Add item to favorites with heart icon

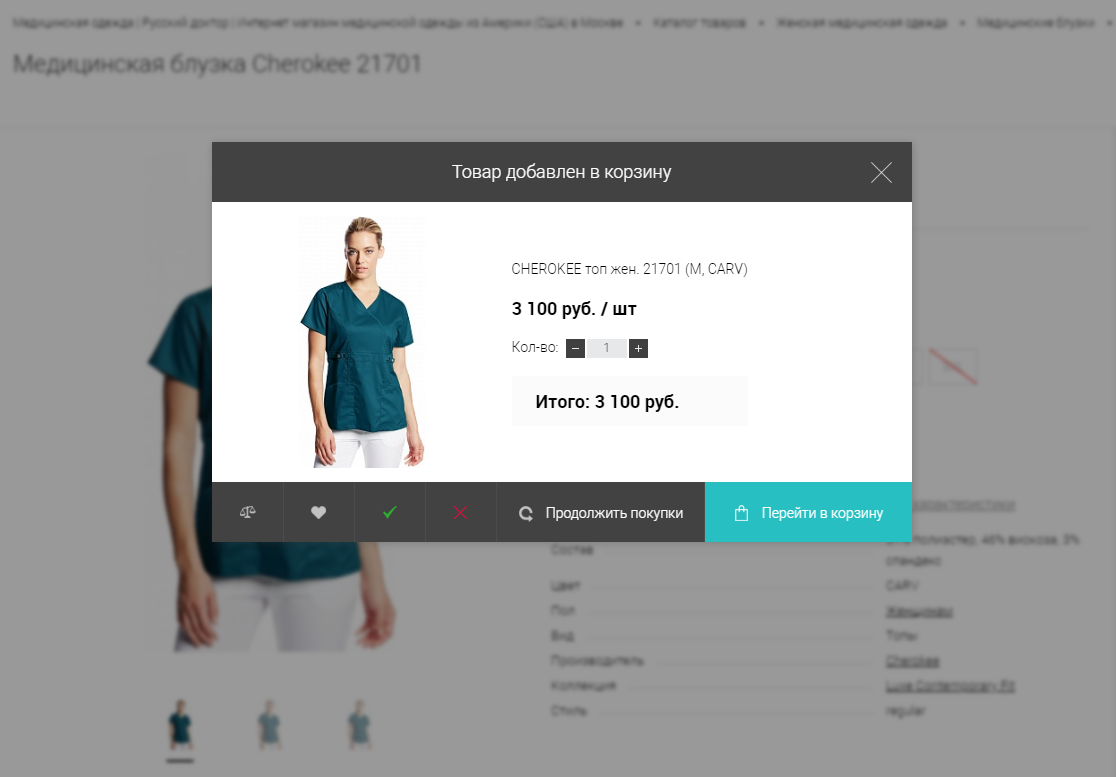coord(319,512)
